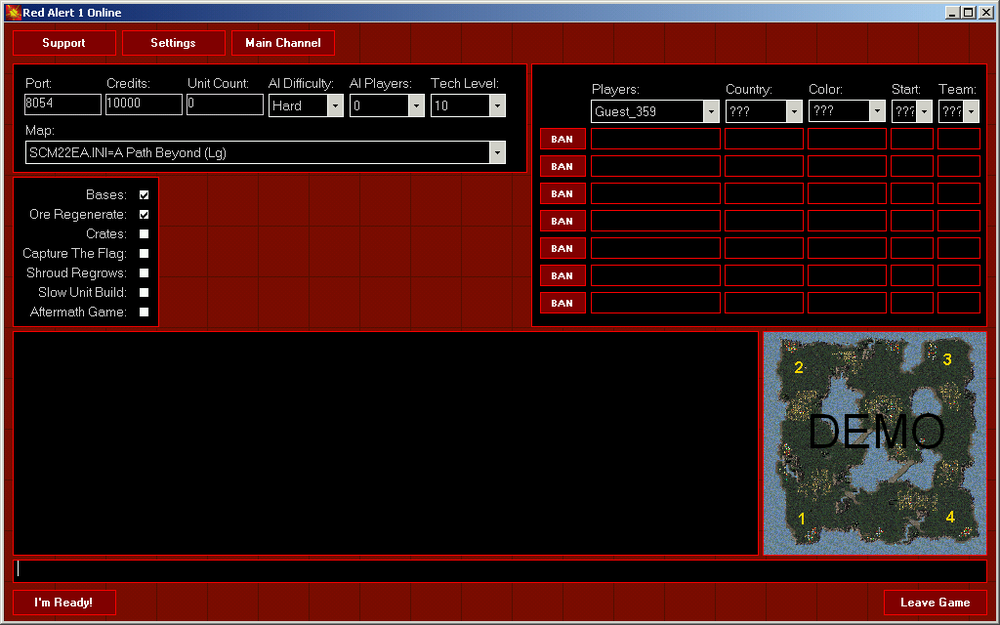Toggle the Bases checkbox
This screenshot has width=1000, height=625.
(x=144, y=195)
